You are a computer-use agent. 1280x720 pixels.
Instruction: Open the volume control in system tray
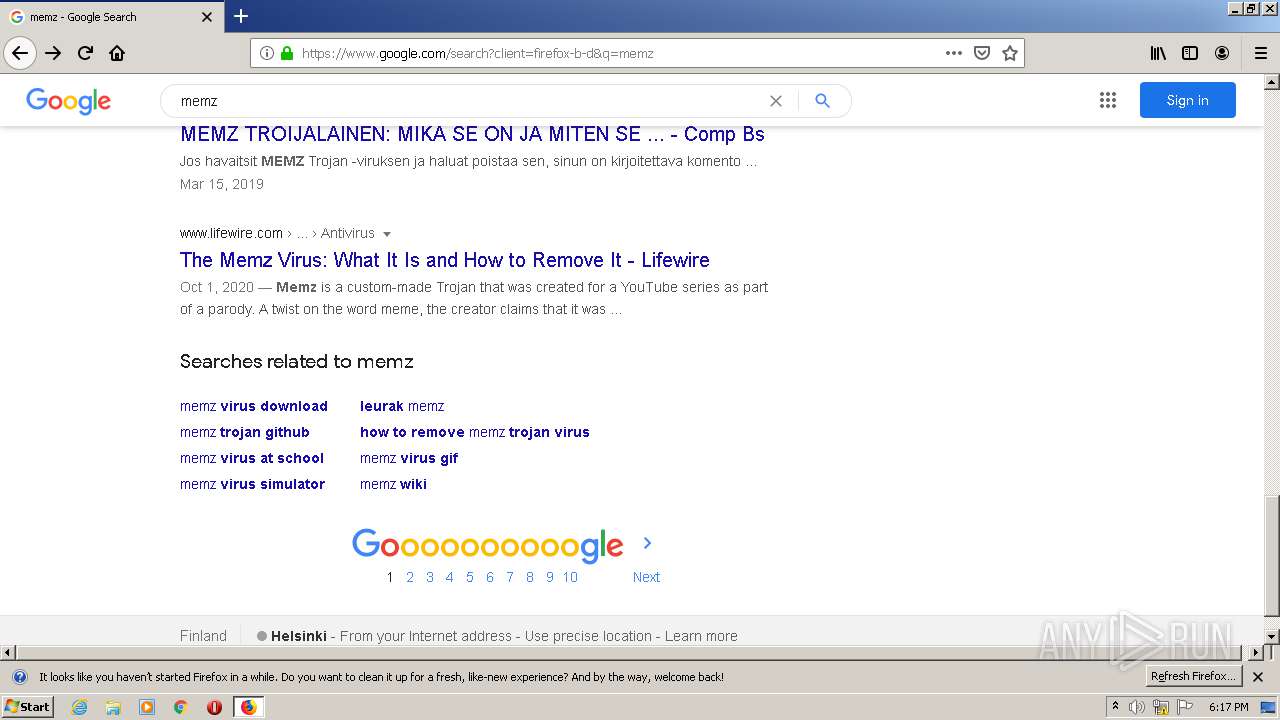(x=1137, y=707)
